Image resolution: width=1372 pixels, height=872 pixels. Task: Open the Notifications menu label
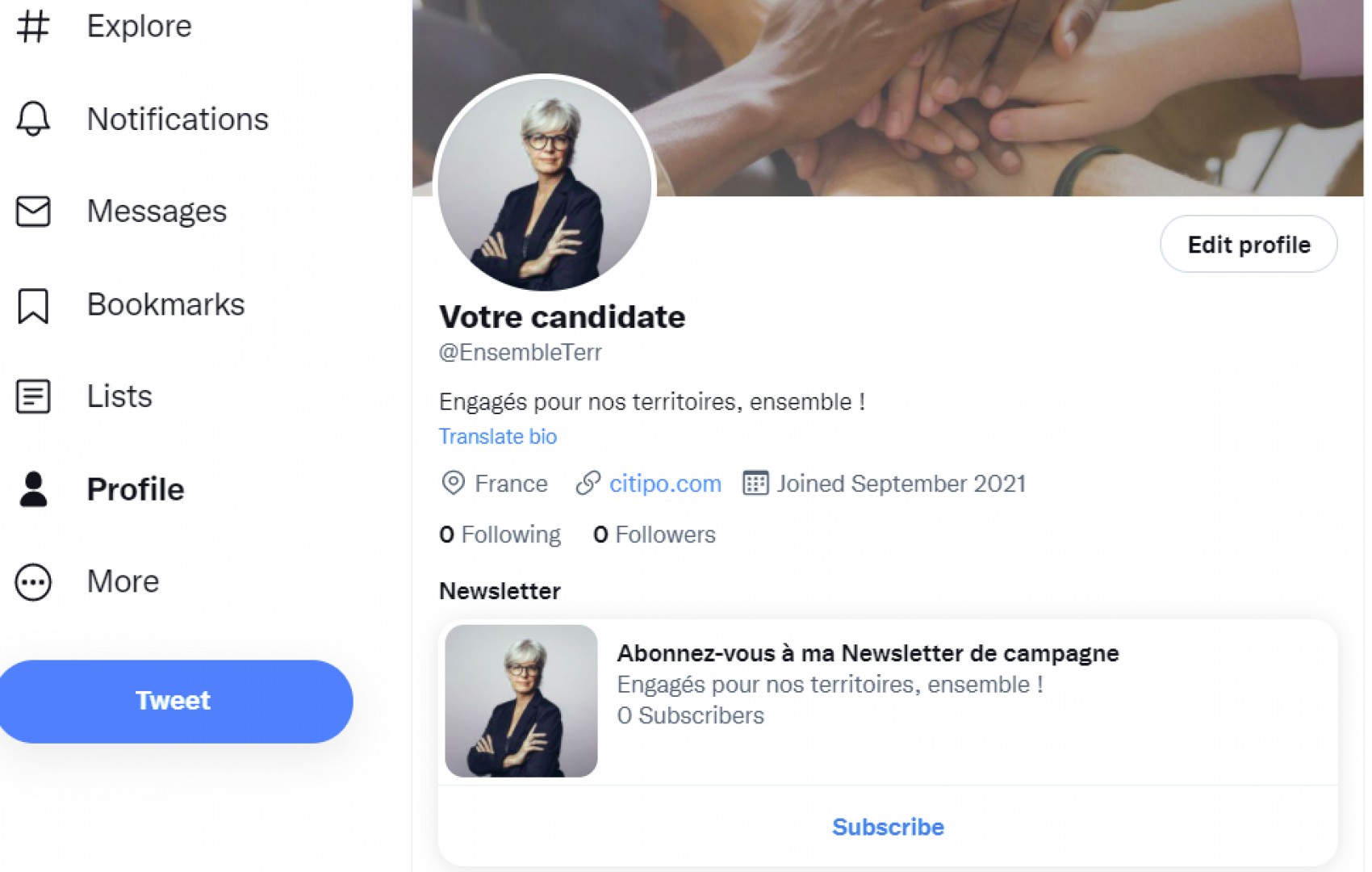pos(178,119)
